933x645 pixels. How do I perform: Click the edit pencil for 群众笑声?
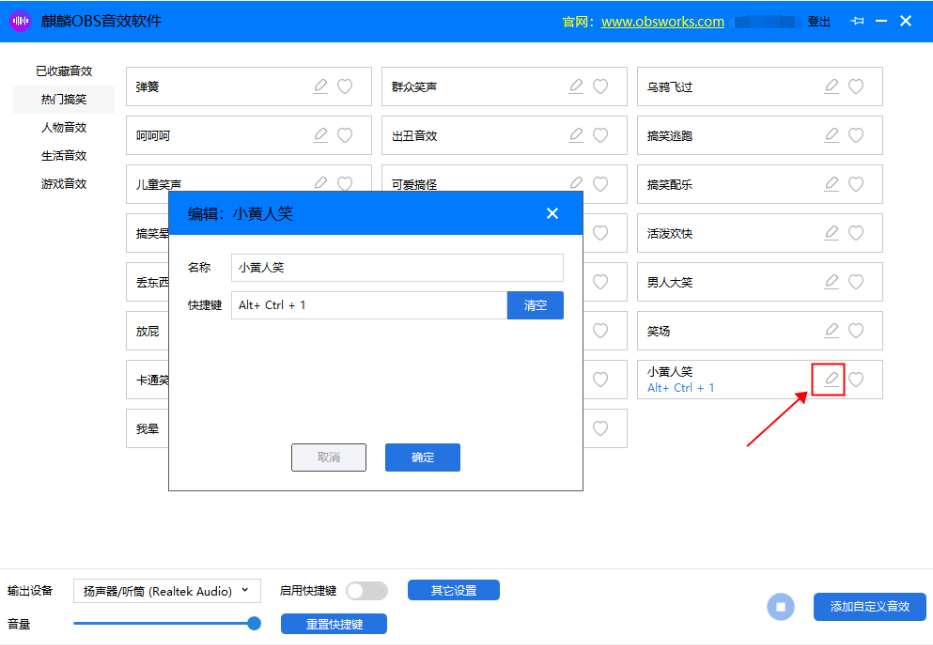576,87
